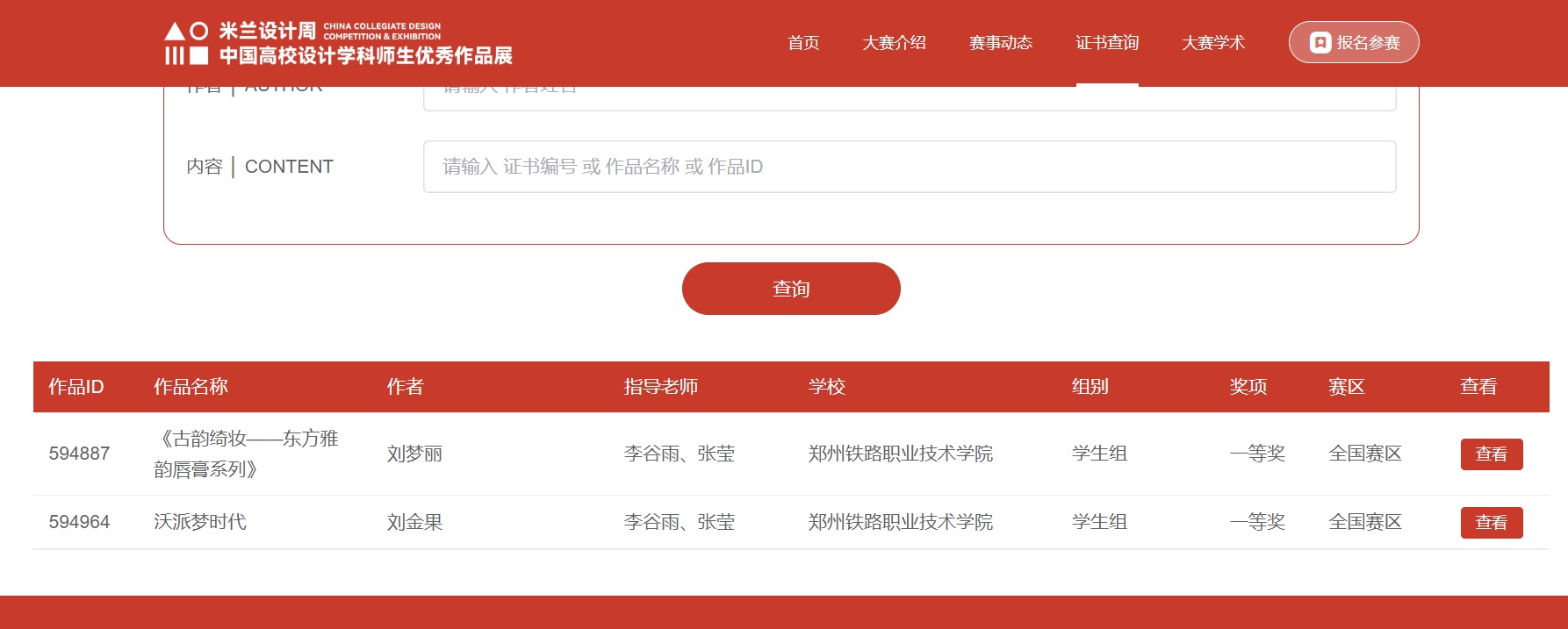Click 查看 for work 594964
1568x629 pixels.
(x=1491, y=523)
